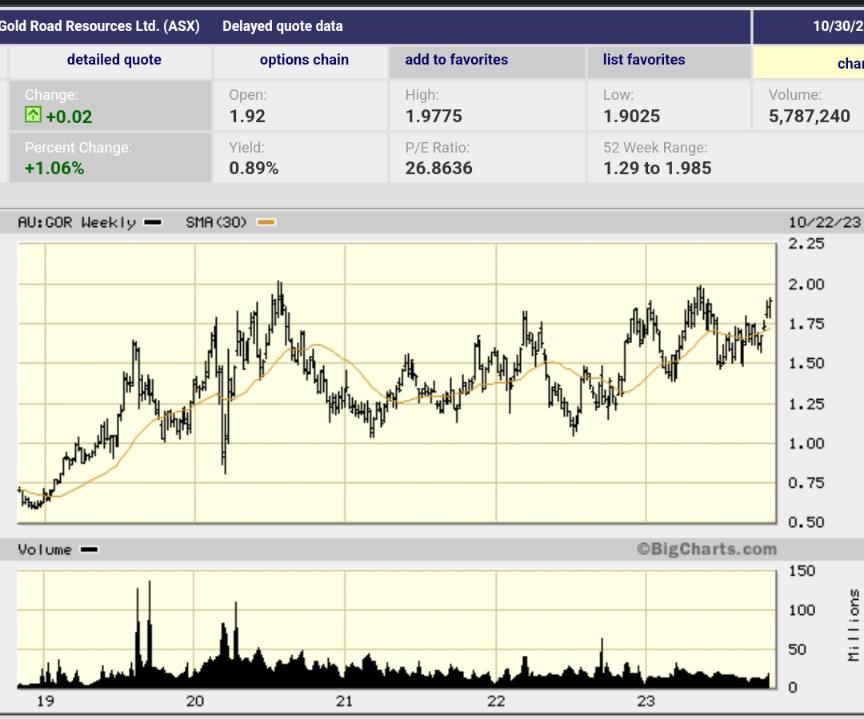Select the Volume value 5,787,240

(809, 116)
